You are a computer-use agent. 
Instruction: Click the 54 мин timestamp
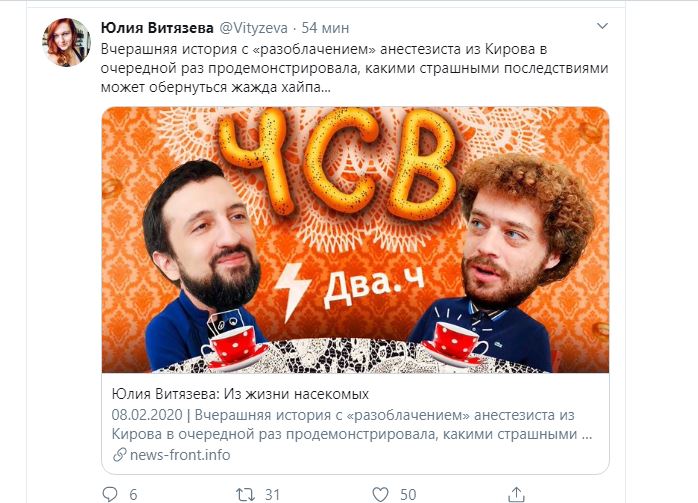pos(325,28)
